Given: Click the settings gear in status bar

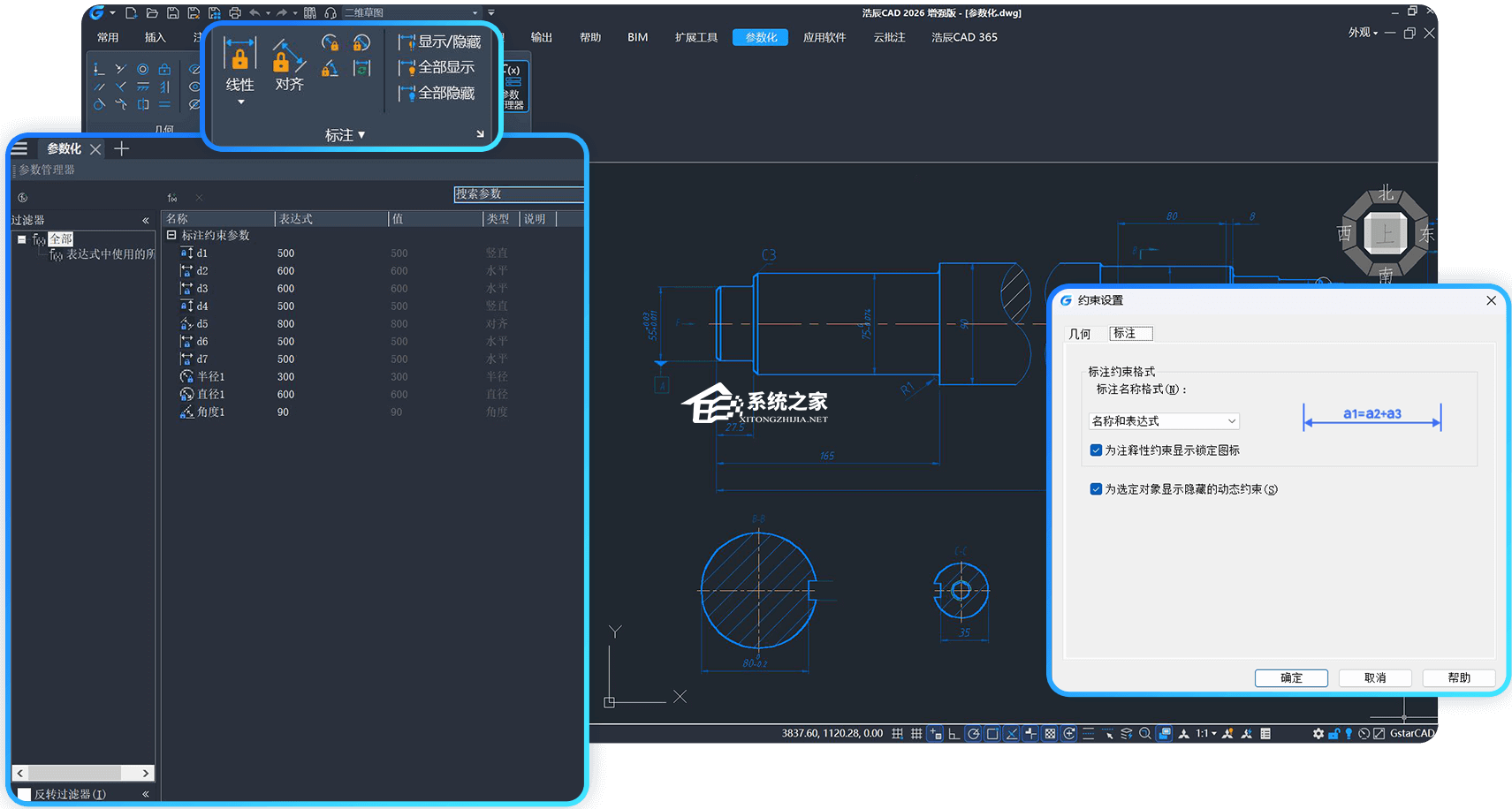Looking at the screenshot, I should pyautogui.click(x=1318, y=734).
